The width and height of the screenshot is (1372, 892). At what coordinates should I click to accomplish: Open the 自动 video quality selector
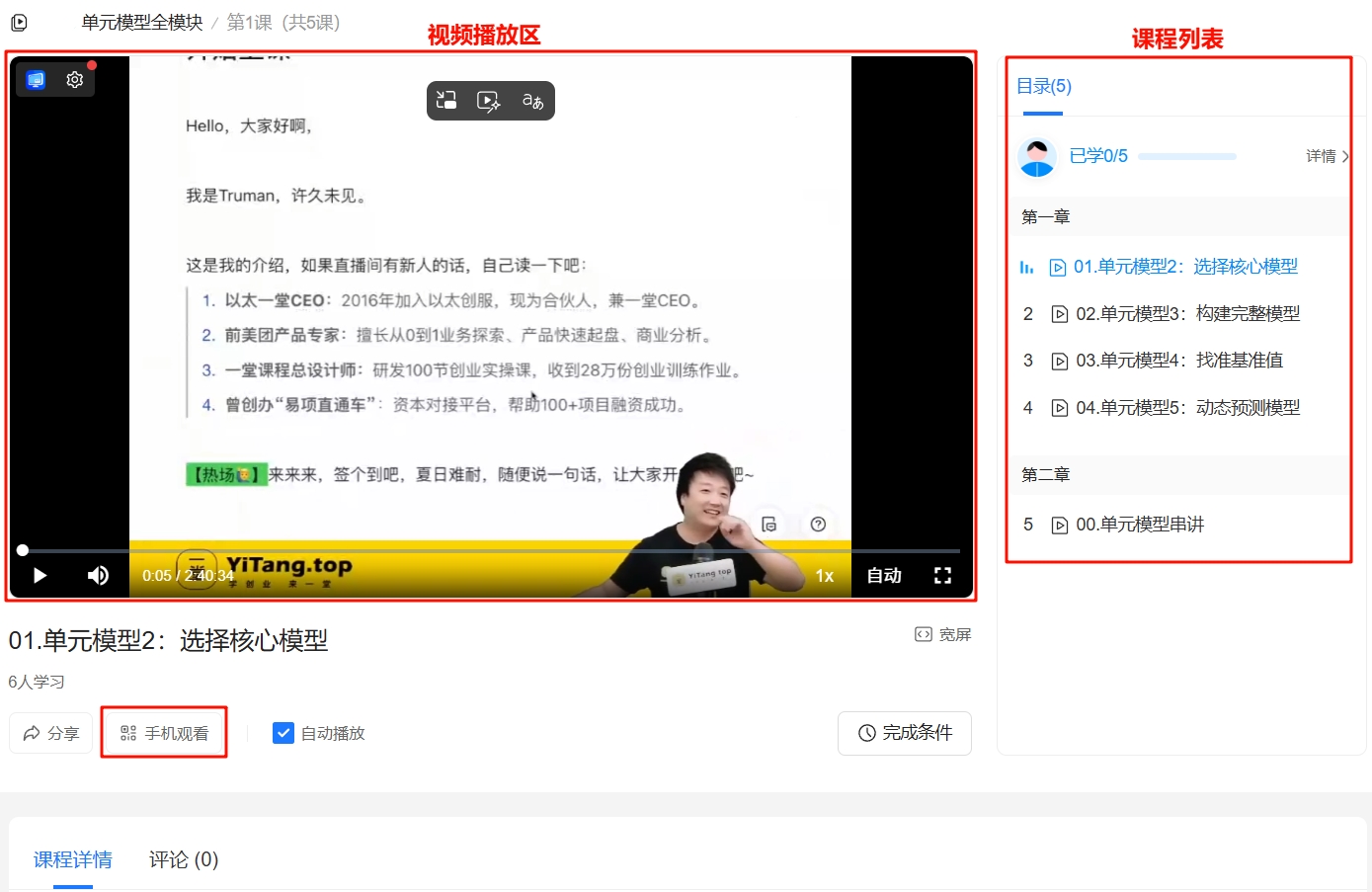(883, 575)
